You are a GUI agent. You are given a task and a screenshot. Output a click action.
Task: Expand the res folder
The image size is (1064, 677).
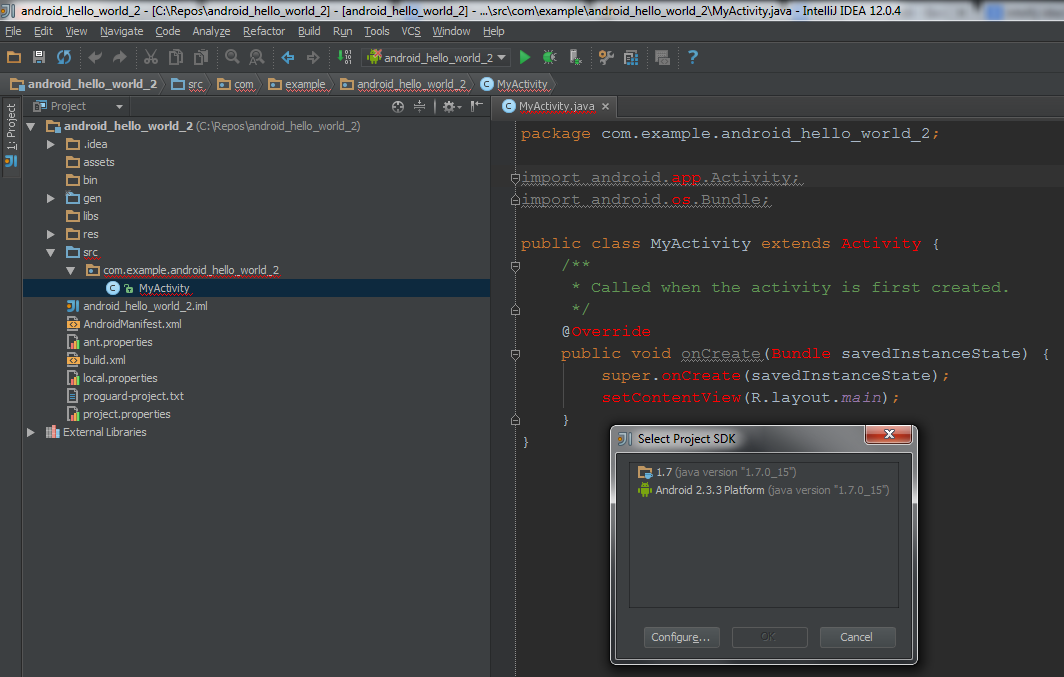point(50,234)
